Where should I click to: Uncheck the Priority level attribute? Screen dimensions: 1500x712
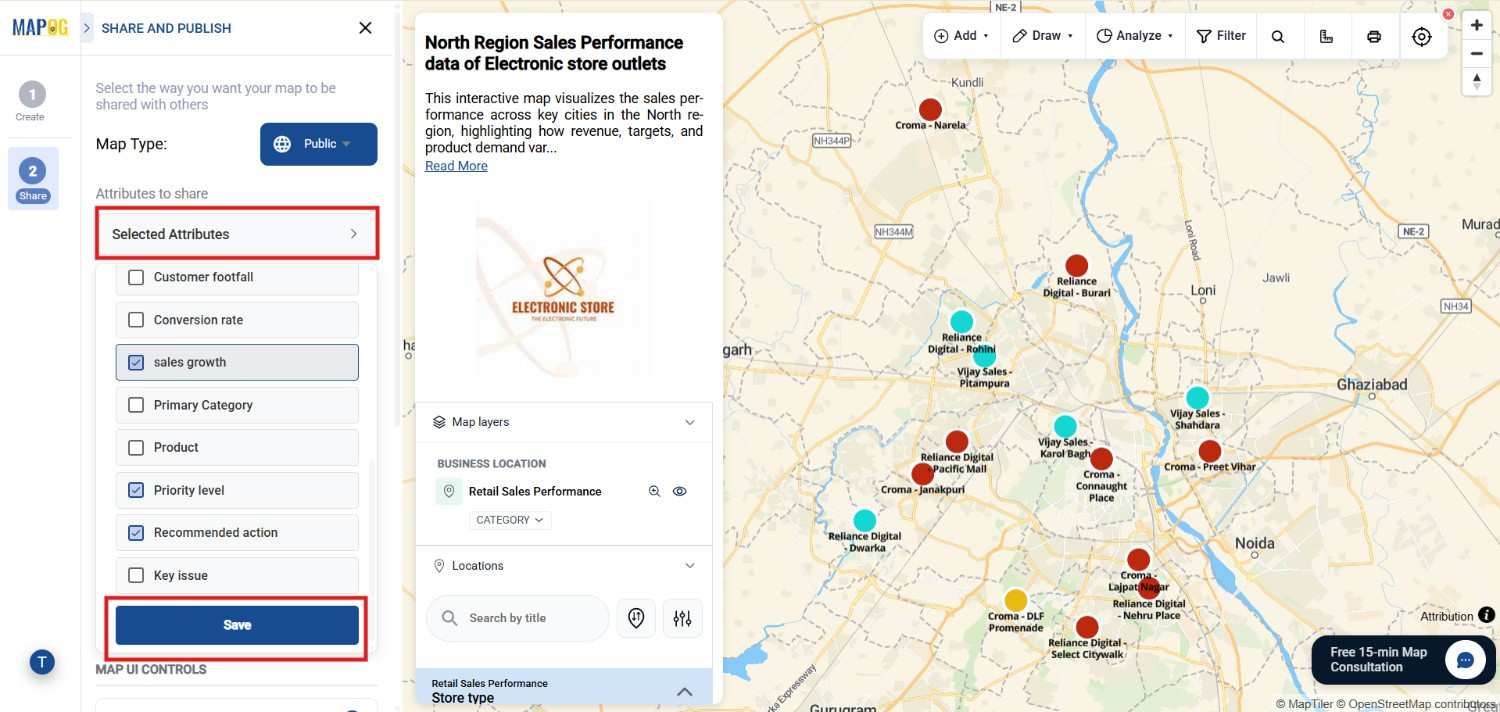coord(137,490)
